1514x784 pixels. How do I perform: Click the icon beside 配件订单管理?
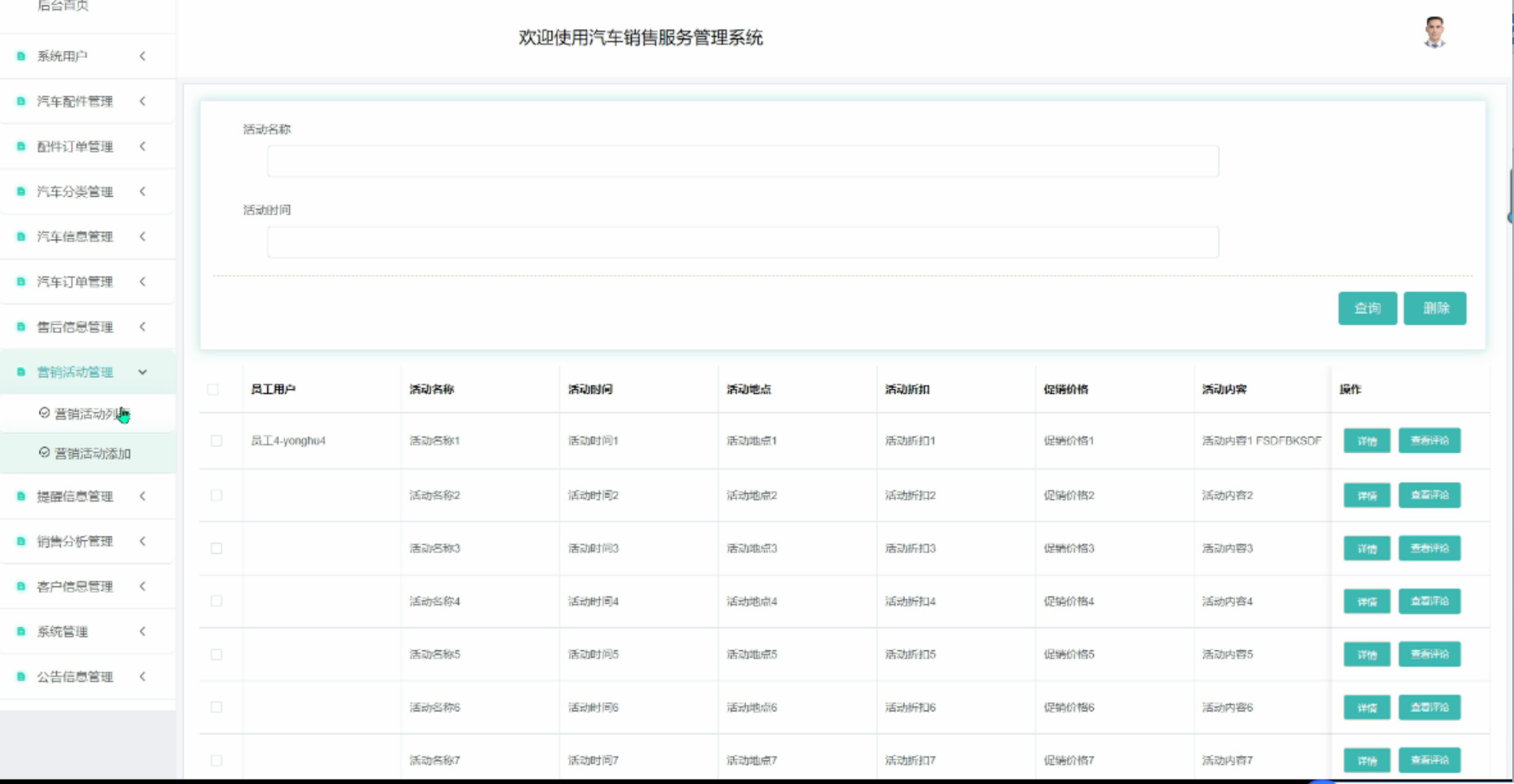(x=21, y=147)
